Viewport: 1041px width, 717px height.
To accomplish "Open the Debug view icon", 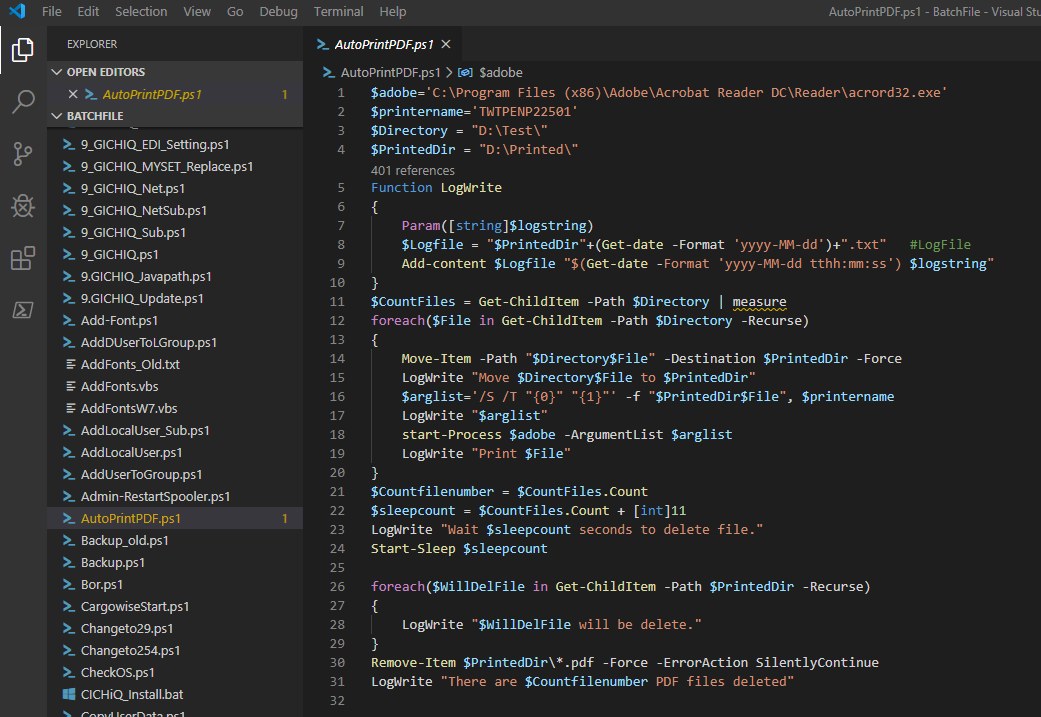I will click(x=23, y=206).
